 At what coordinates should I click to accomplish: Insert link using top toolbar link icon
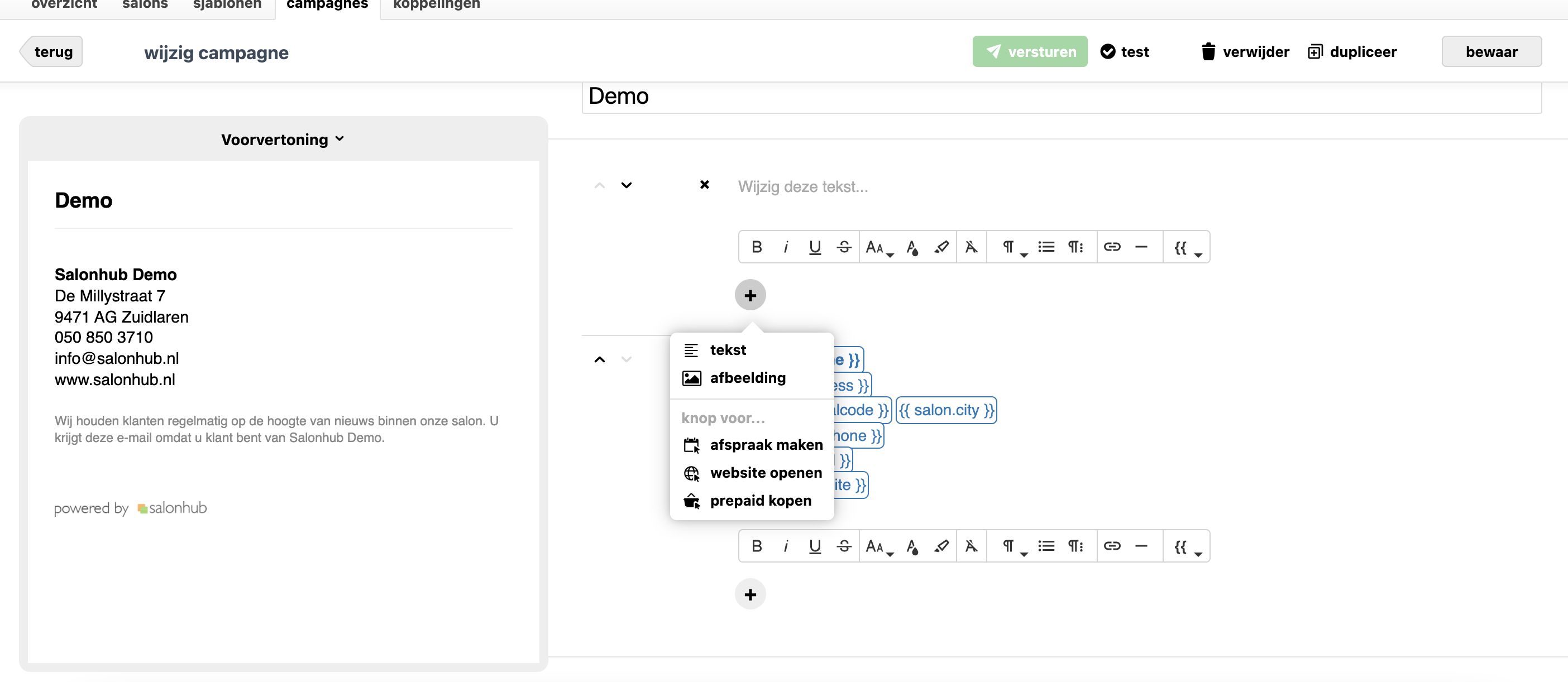pyautogui.click(x=1112, y=247)
